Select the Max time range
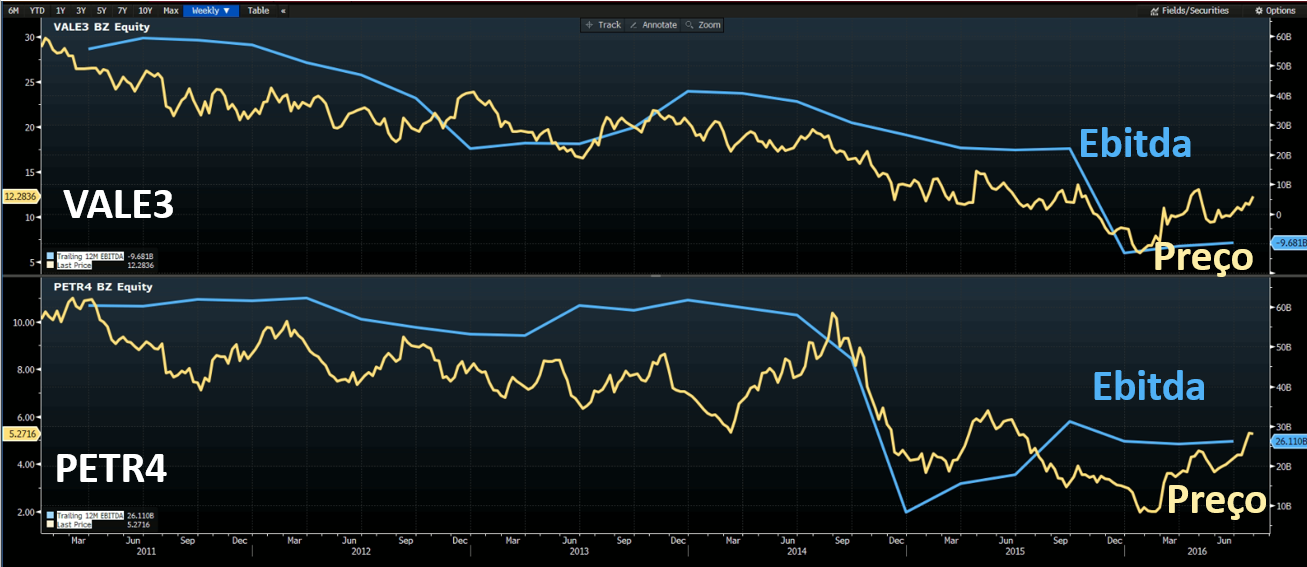Screen dimensions: 1307x567 coord(171,10)
